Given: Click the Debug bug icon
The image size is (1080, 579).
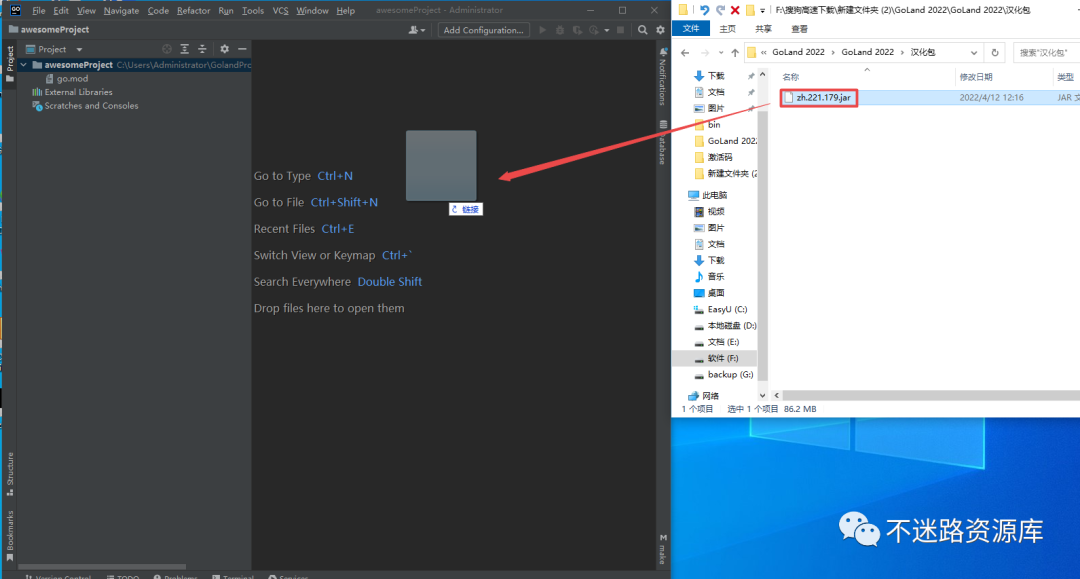Looking at the screenshot, I should (x=560, y=30).
